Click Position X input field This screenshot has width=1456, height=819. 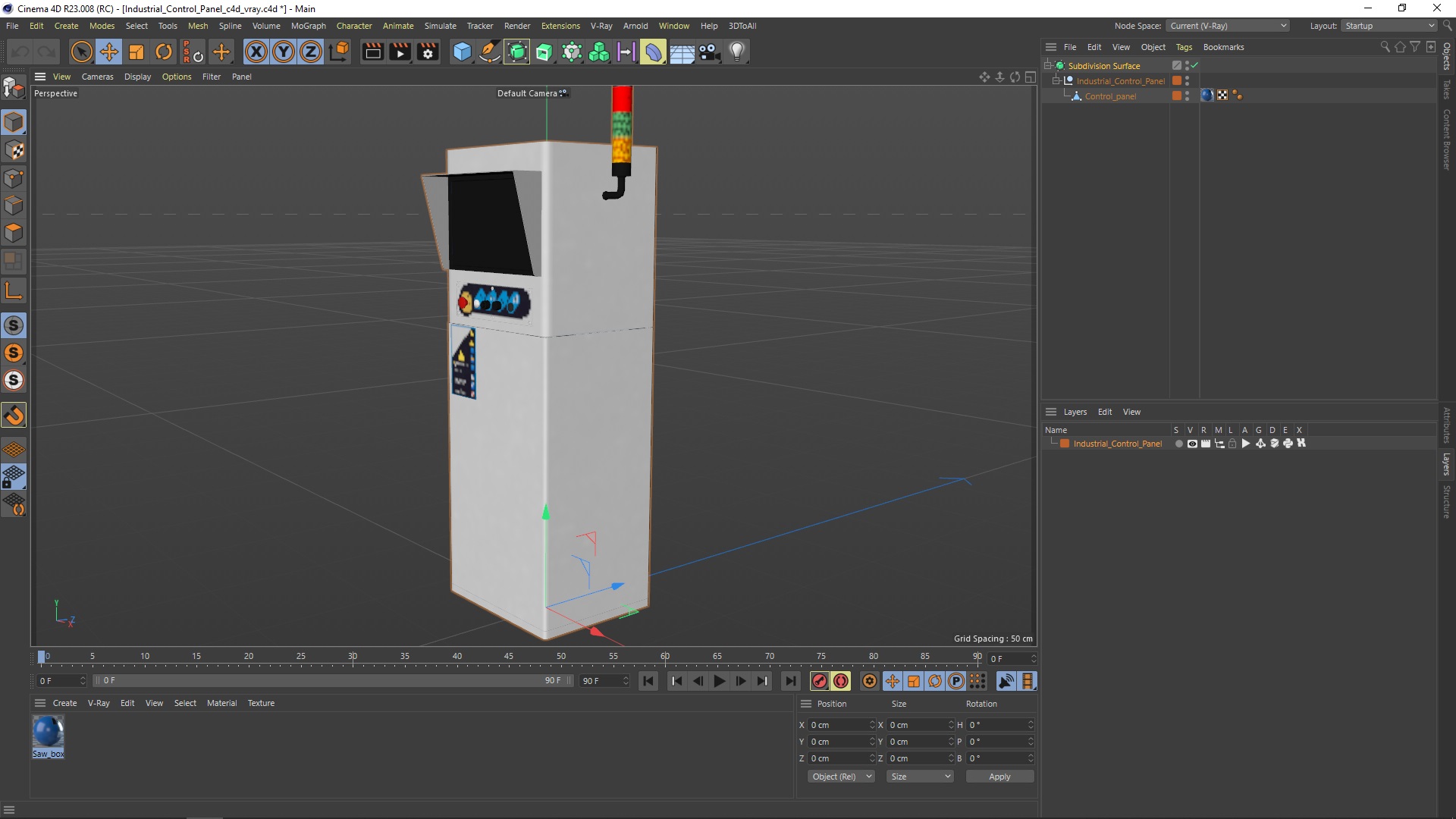[840, 725]
